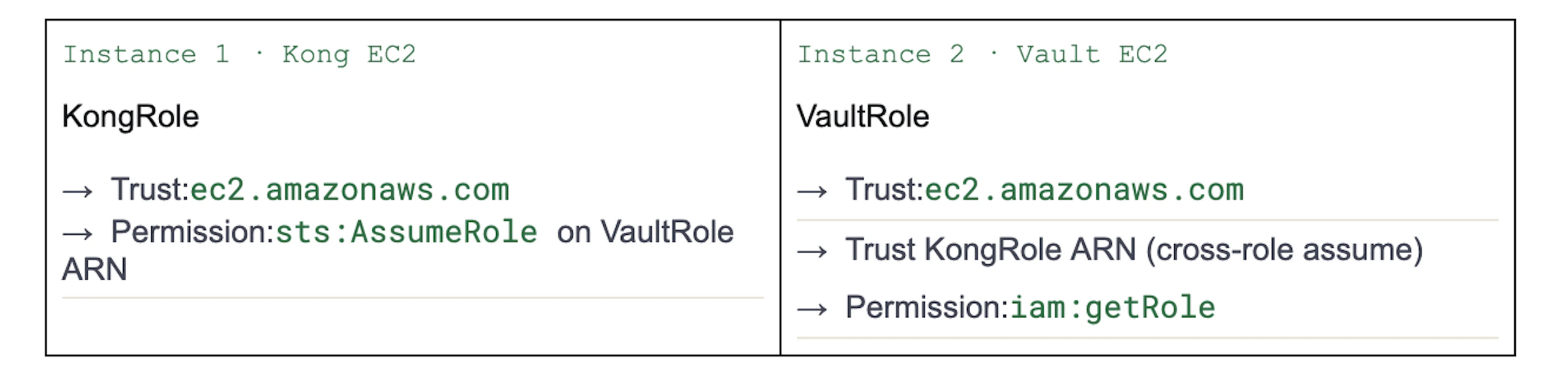The width and height of the screenshot is (1568, 385).
Task: Click ec2.amazonaws.com under VaultRole
Action: pyautogui.click(x=1084, y=190)
